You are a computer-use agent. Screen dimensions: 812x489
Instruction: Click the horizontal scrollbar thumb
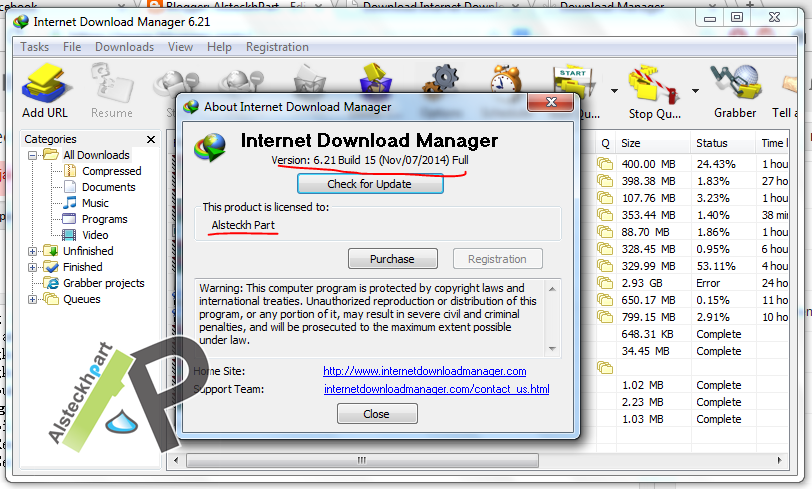[x=362, y=460]
